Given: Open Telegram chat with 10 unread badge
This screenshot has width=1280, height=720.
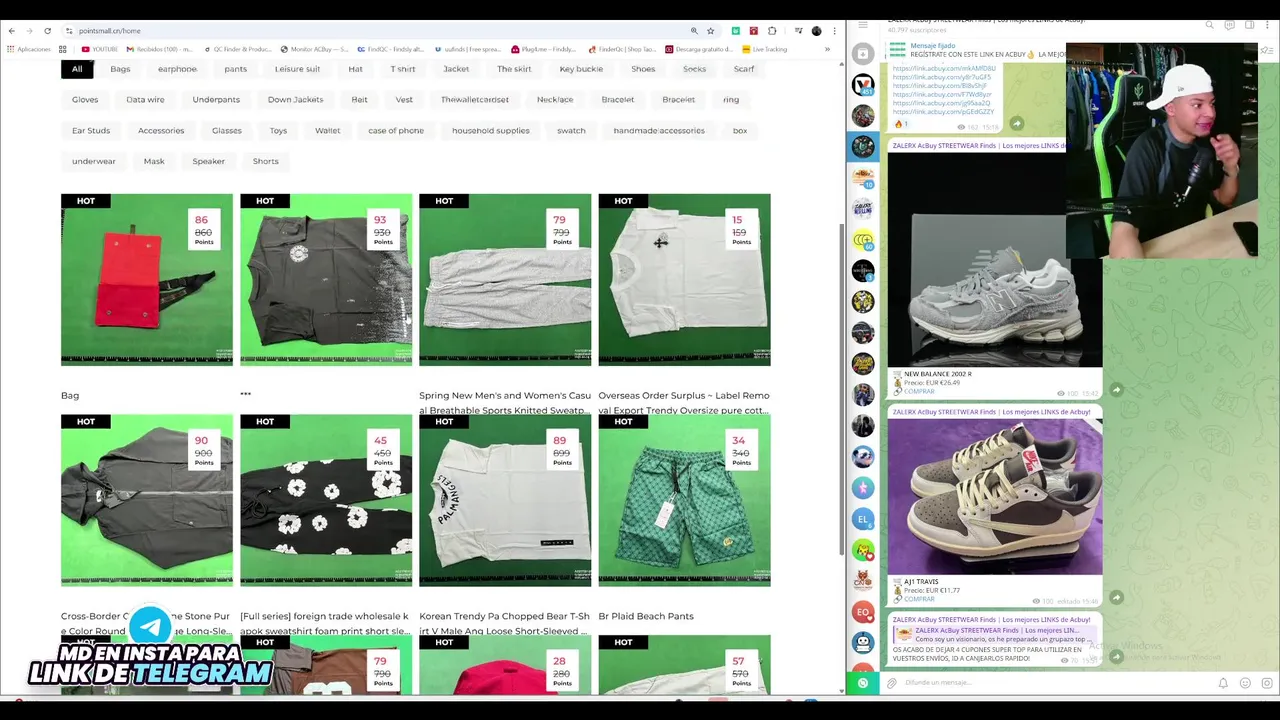Looking at the screenshot, I should coord(863,177).
